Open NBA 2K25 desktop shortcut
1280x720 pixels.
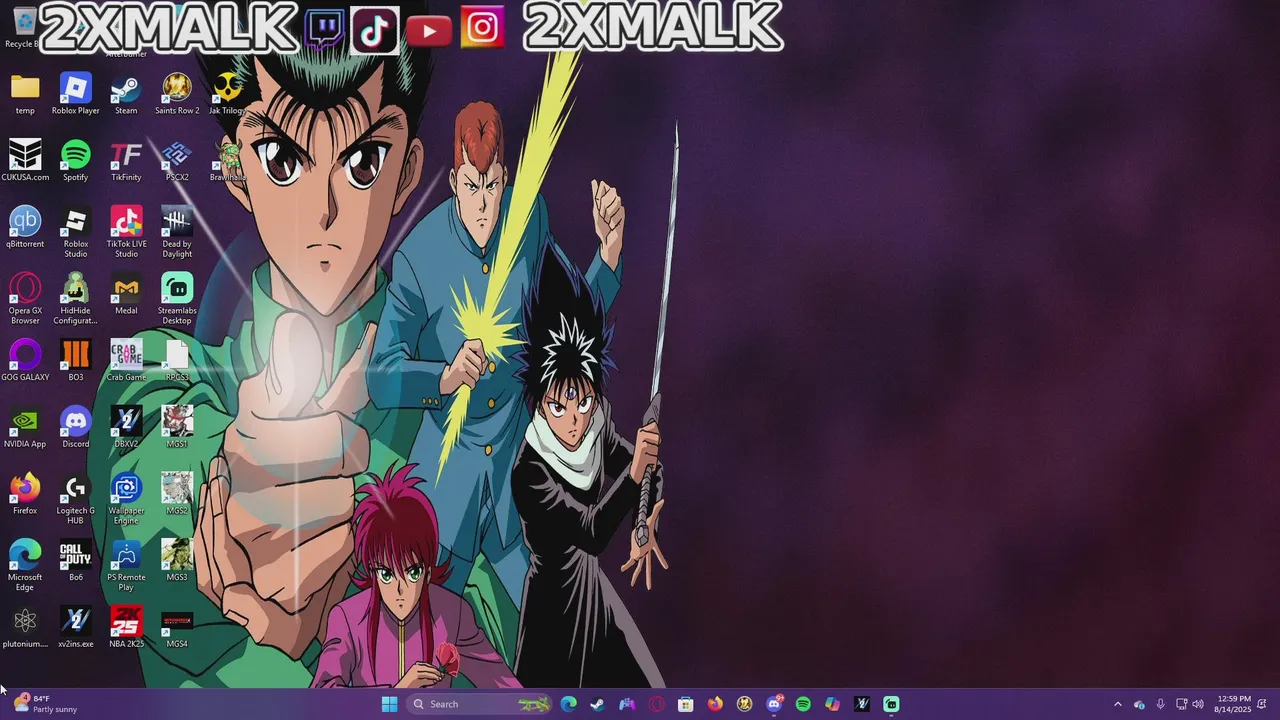(126, 628)
